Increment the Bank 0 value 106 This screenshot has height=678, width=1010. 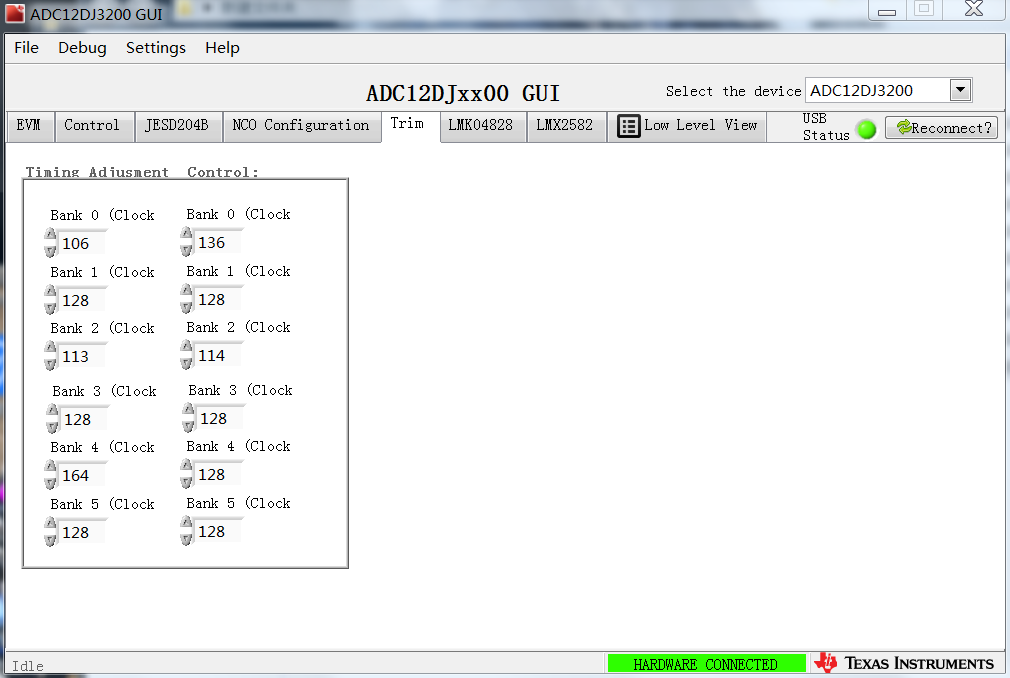[x=50, y=235]
